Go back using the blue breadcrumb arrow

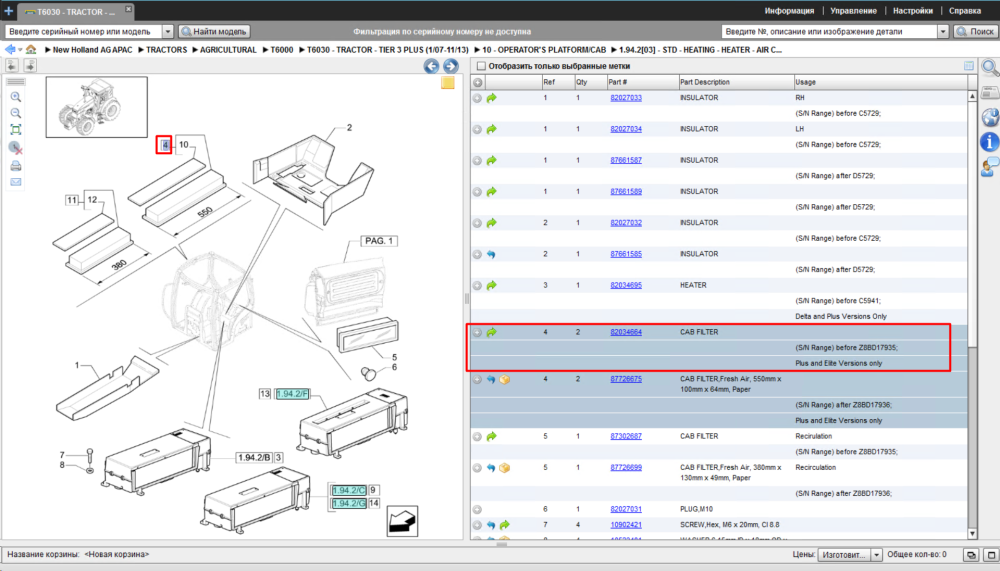click(x=10, y=49)
